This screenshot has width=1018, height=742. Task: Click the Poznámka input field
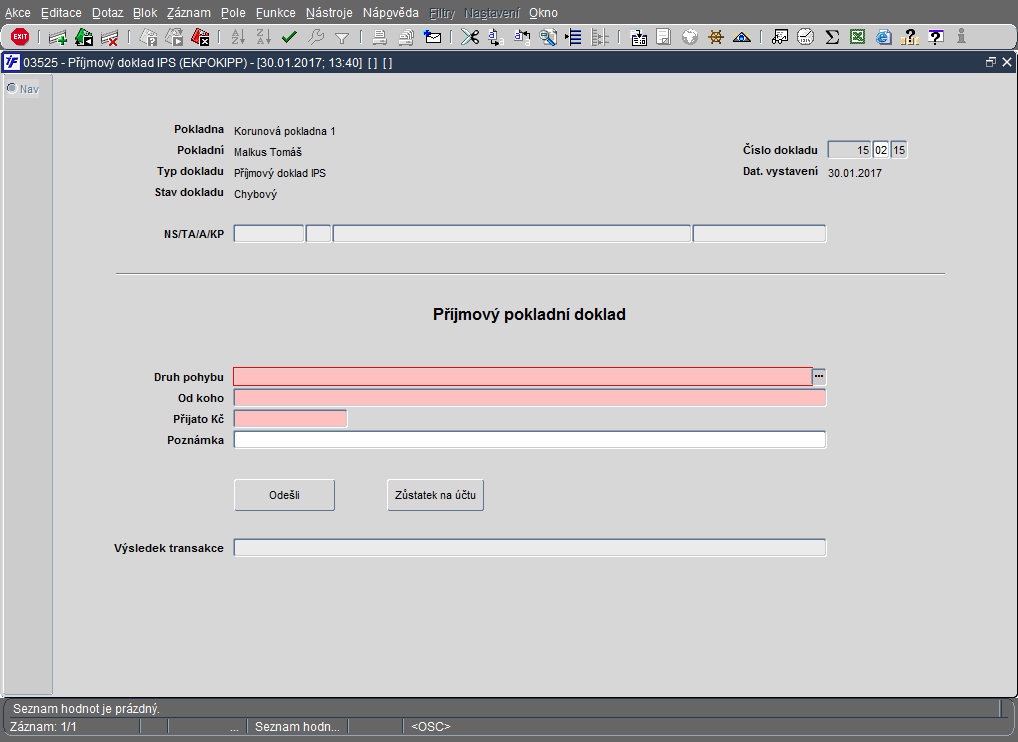[530, 439]
